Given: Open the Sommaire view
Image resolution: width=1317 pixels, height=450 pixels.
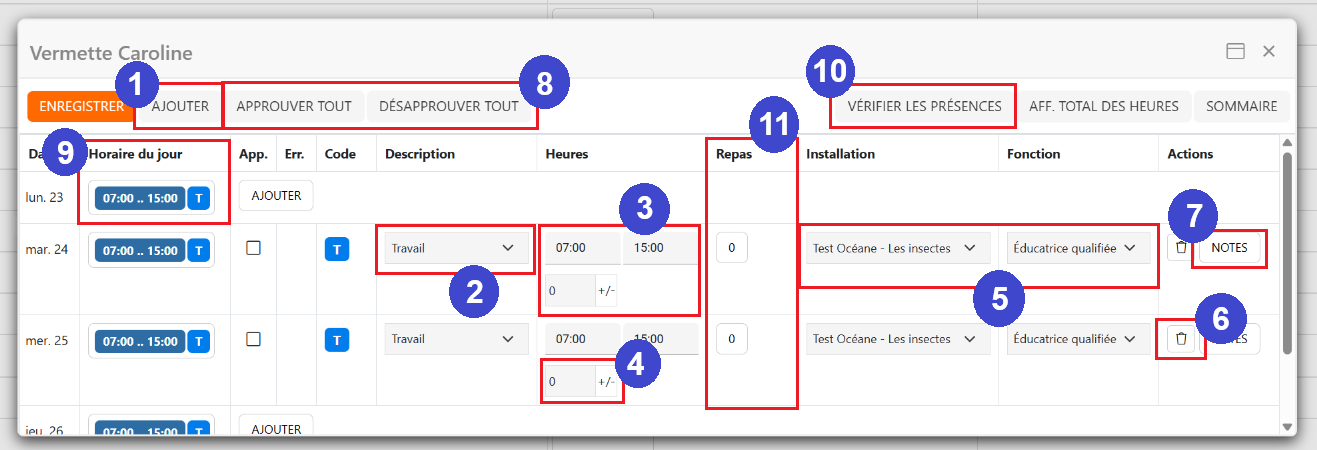Looking at the screenshot, I should click(1241, 106).
